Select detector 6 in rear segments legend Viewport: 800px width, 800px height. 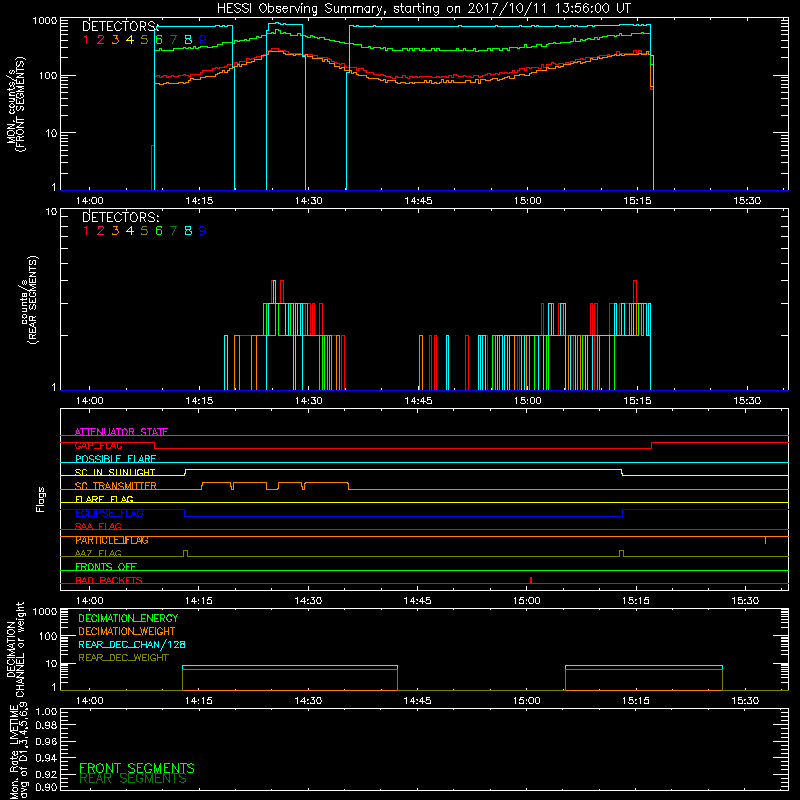point(159,231)
